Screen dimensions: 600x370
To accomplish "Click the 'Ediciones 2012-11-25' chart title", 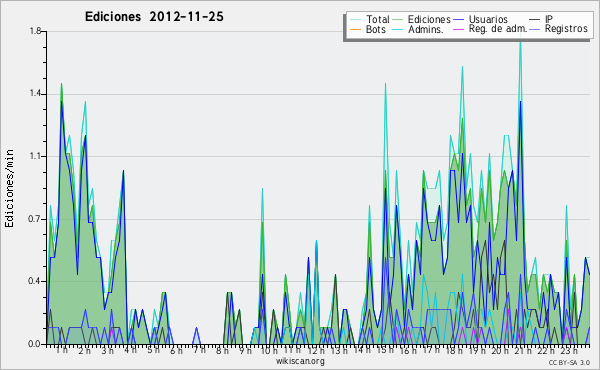I will [x=154, y=17].
